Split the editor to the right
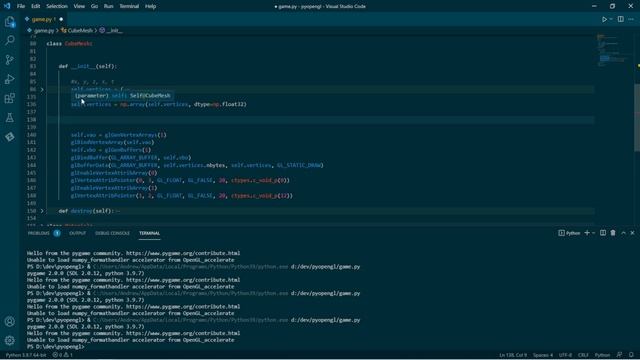This screenshot has width=640, height=360. point(620,19)
